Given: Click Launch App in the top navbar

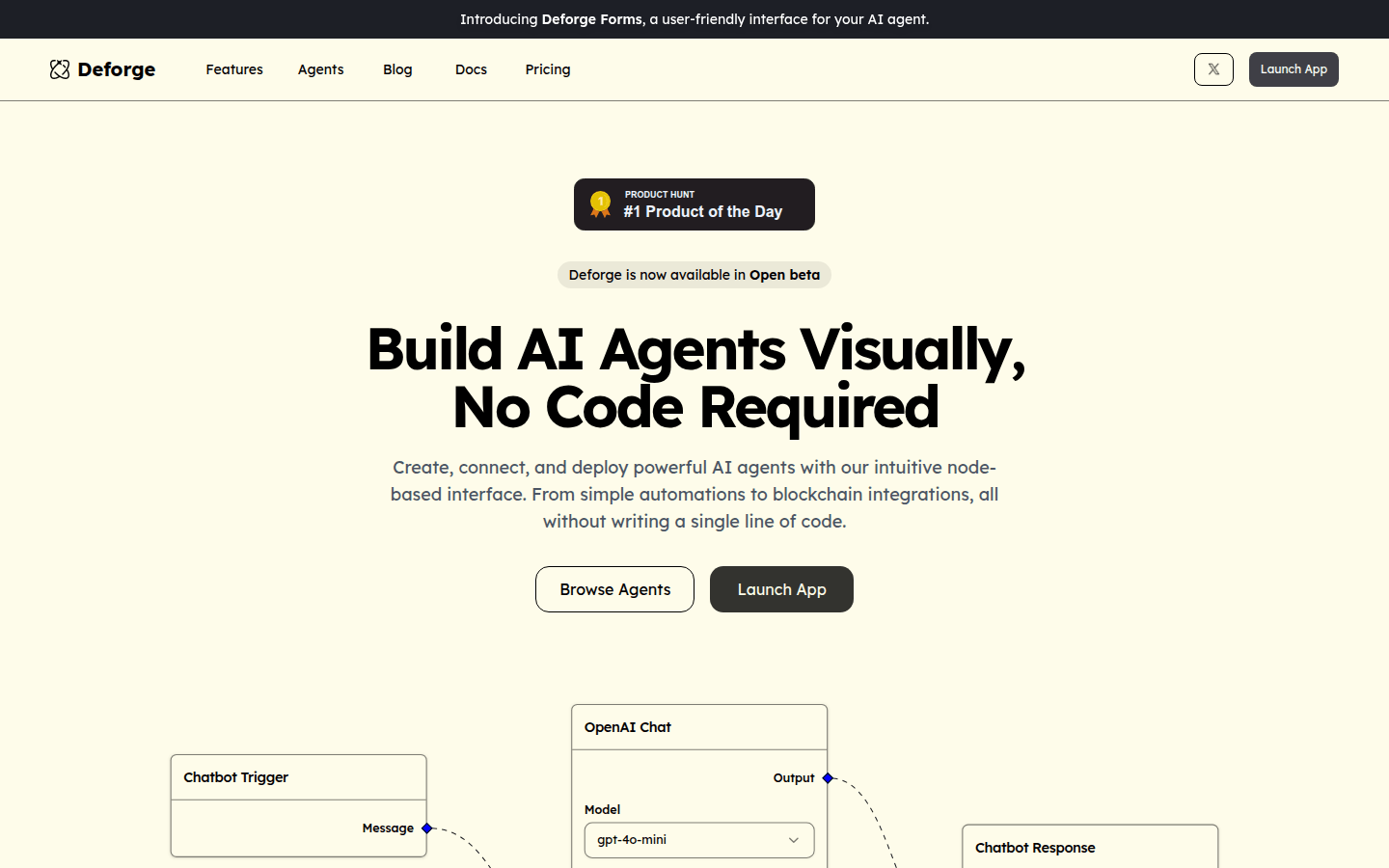Looking at the screenshot, I should click(1294, 69).
